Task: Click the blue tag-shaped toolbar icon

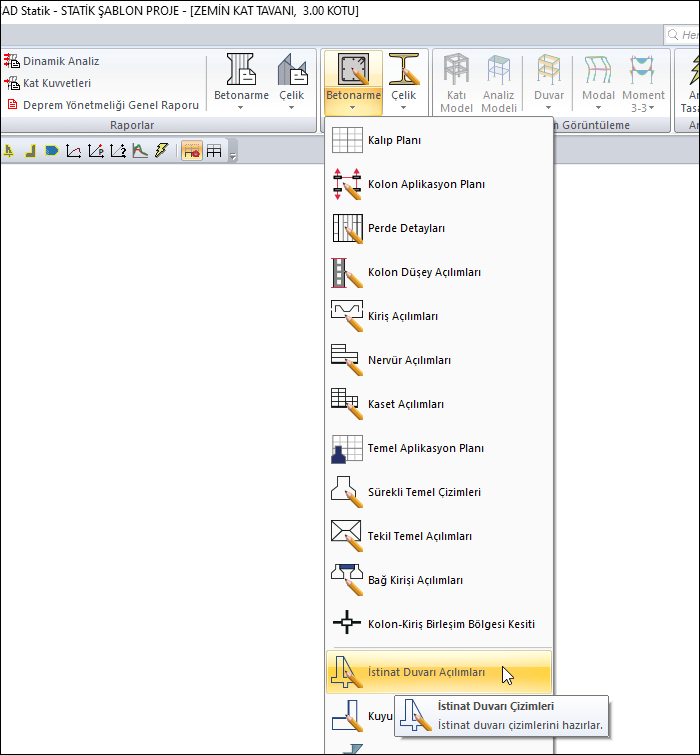Action: 52,151
